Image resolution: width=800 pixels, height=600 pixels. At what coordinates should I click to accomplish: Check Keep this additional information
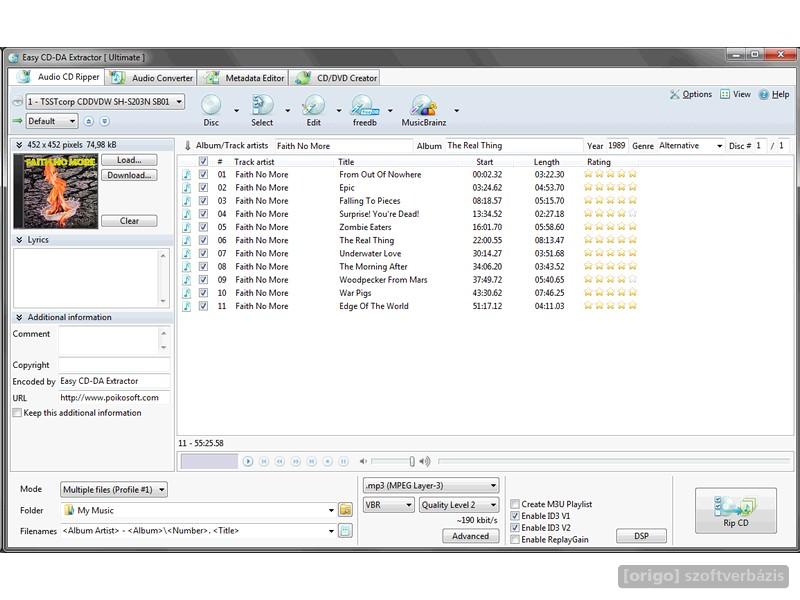click(x=17, y=413)
